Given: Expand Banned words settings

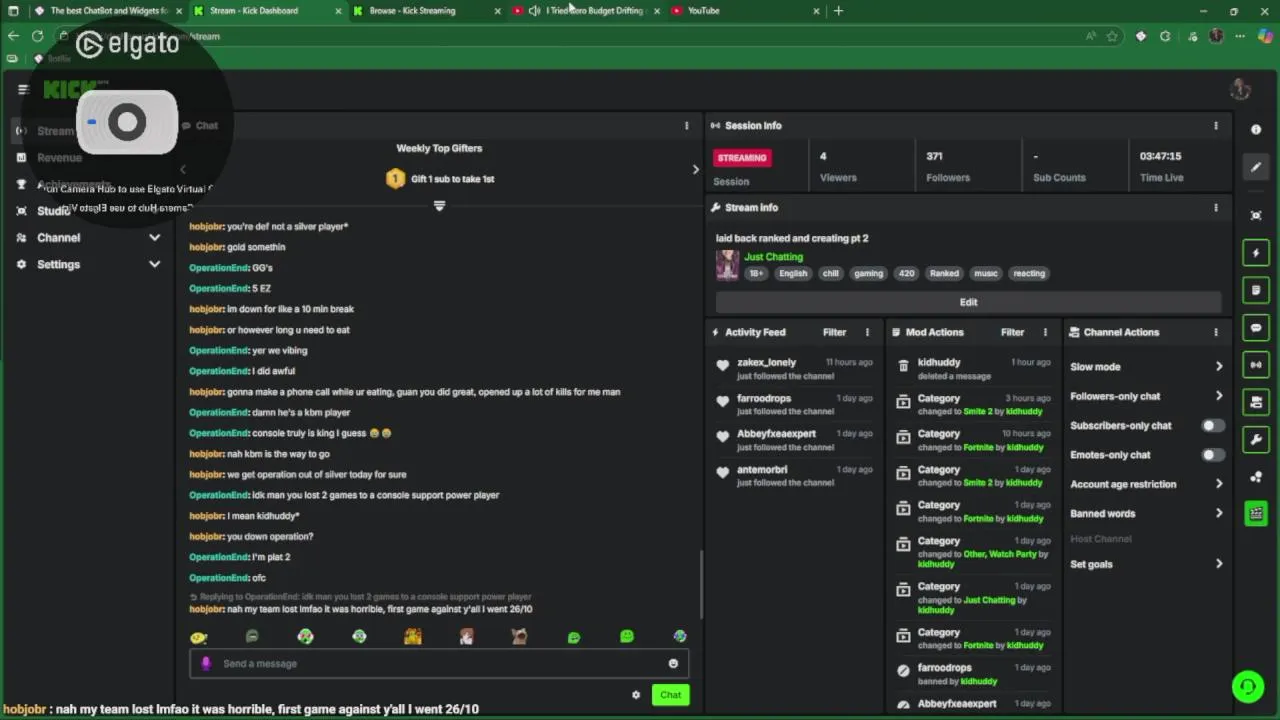Looking at the screenshot, I should [x=1146, y=514].
